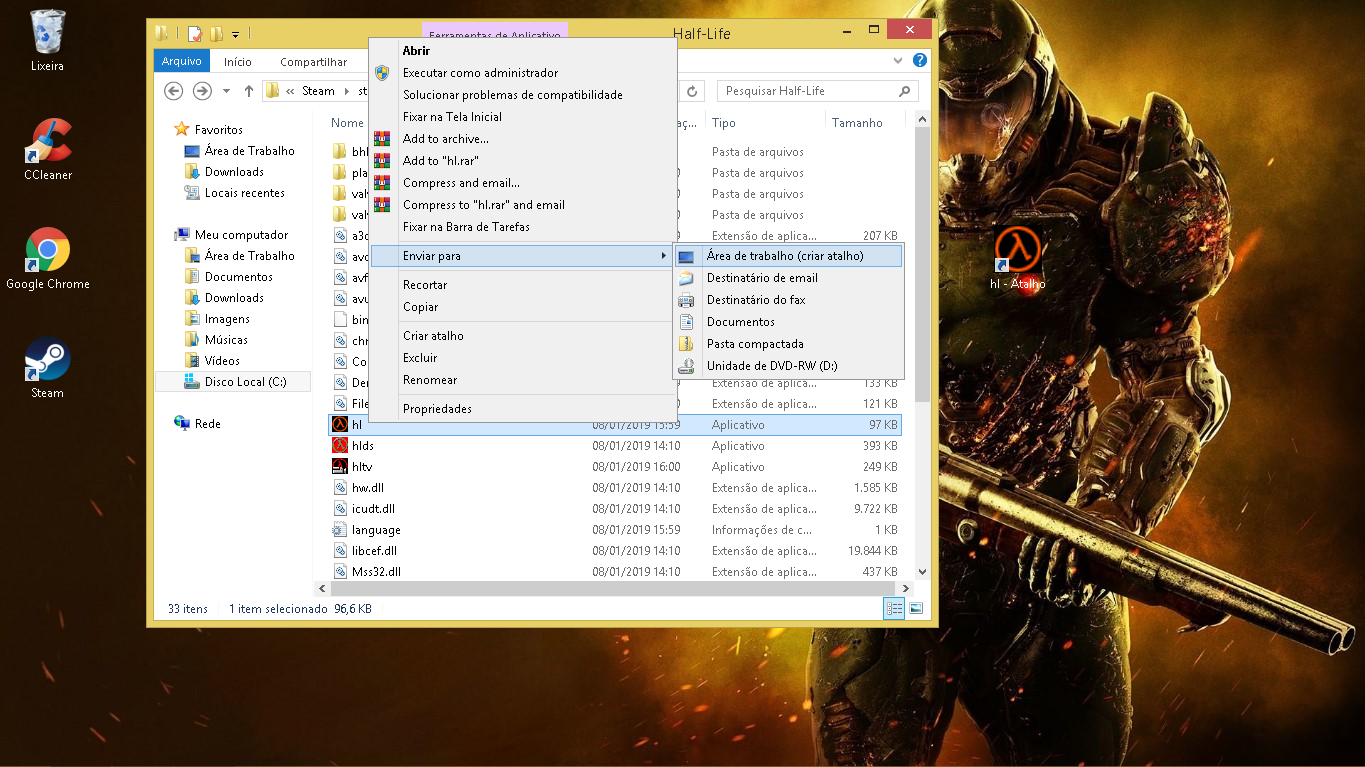The height and width of the screenshot is (767, 1365).
Task: Choose Compress and email... option
Action: tap(524, 183)
